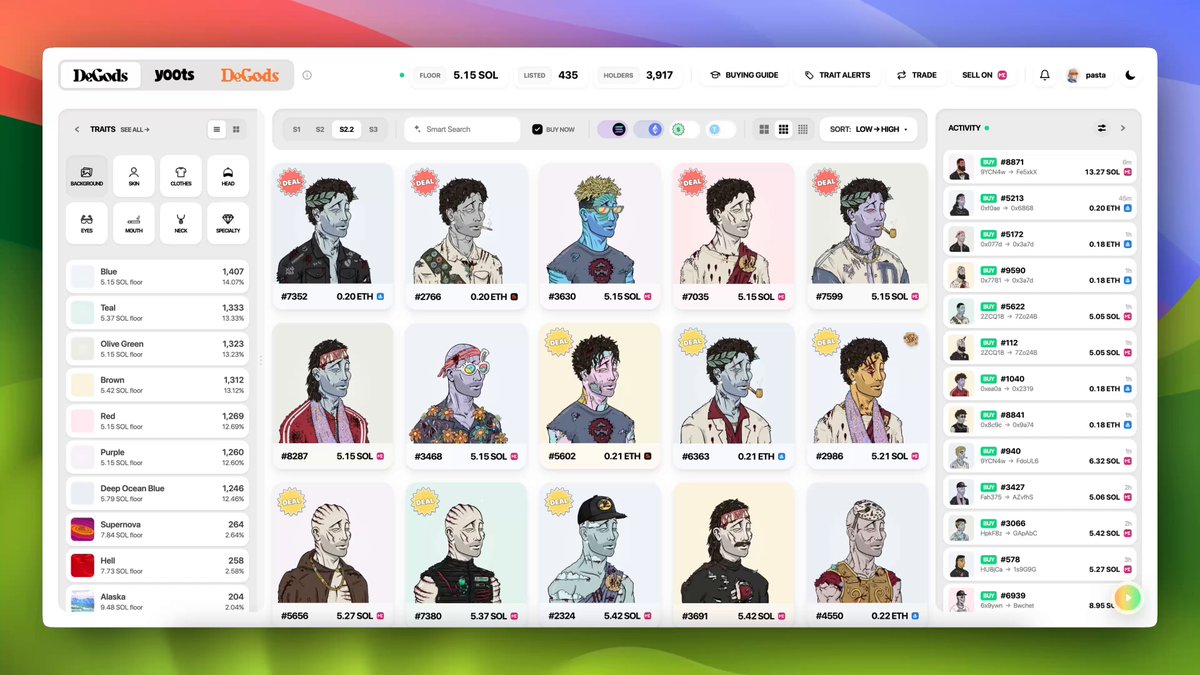Open the pasta user profile menu
The width and height of the screenshot is (1200, 675).
(1086, 75)
